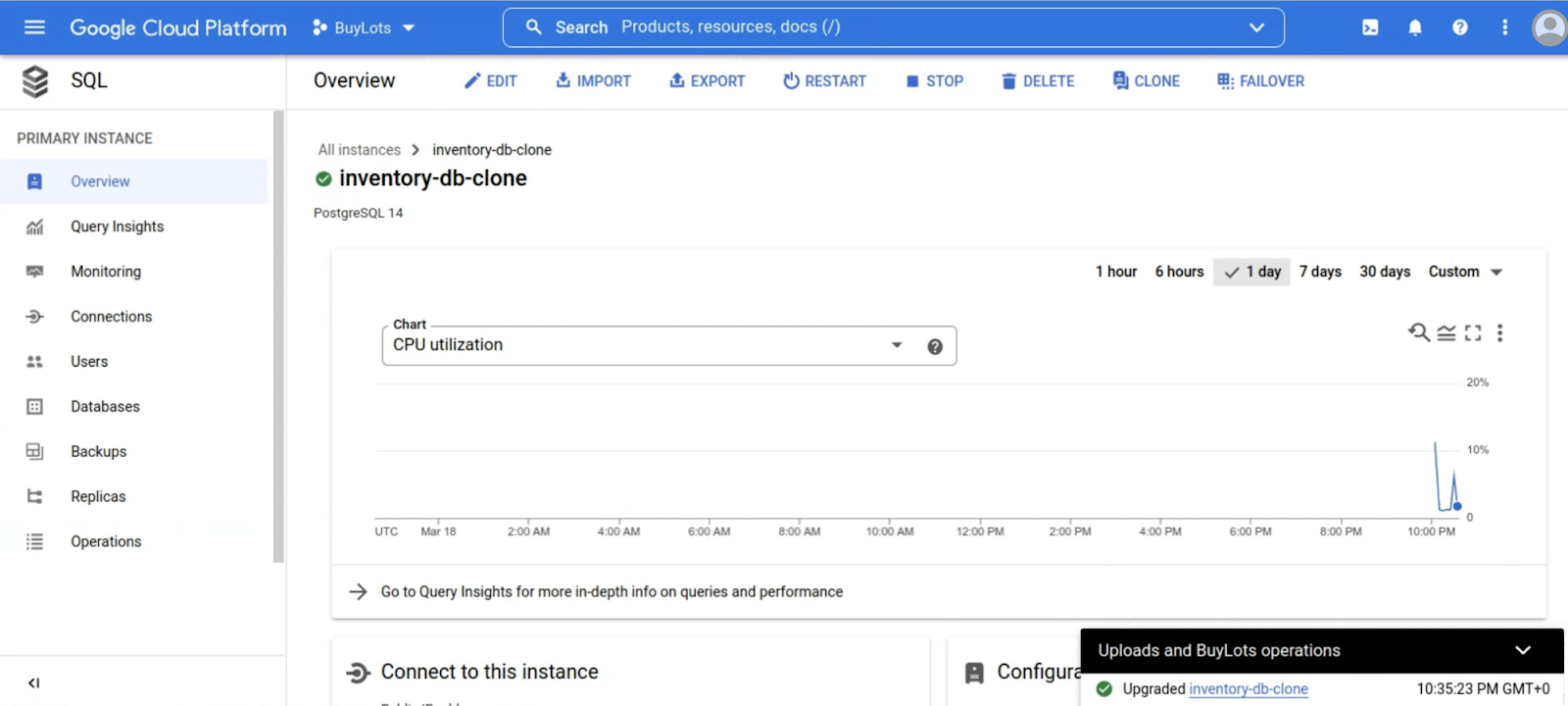Viewport: 1568px width, 706px height.
Task: Click the EXPORT button
Action: click(707, 81)
